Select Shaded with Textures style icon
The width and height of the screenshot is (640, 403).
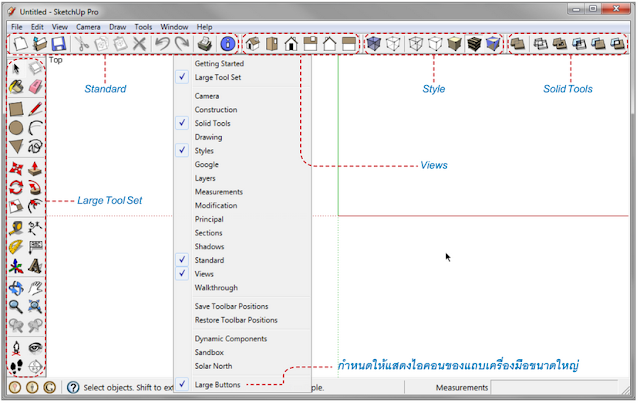474,44
